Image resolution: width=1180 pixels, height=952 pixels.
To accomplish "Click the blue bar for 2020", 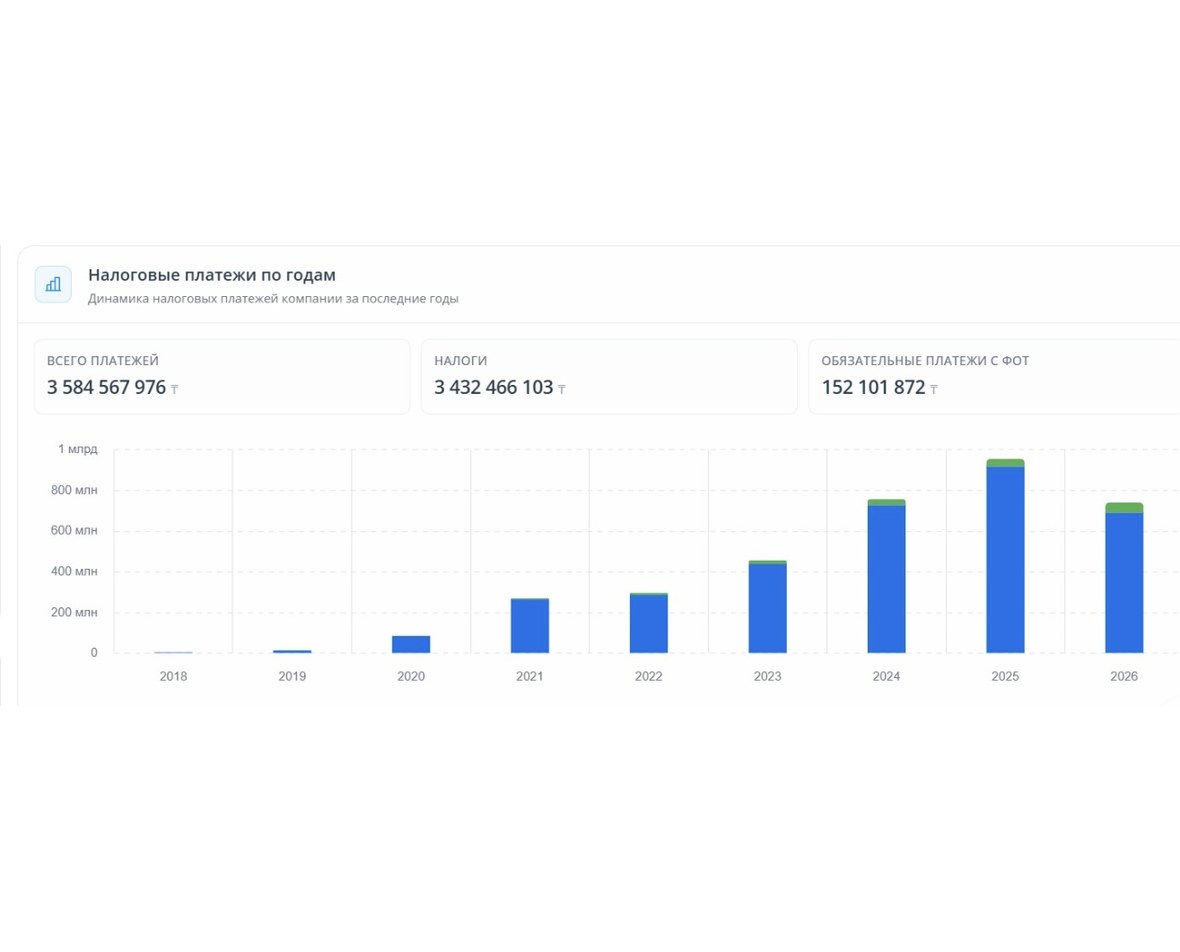I will 411,644.
